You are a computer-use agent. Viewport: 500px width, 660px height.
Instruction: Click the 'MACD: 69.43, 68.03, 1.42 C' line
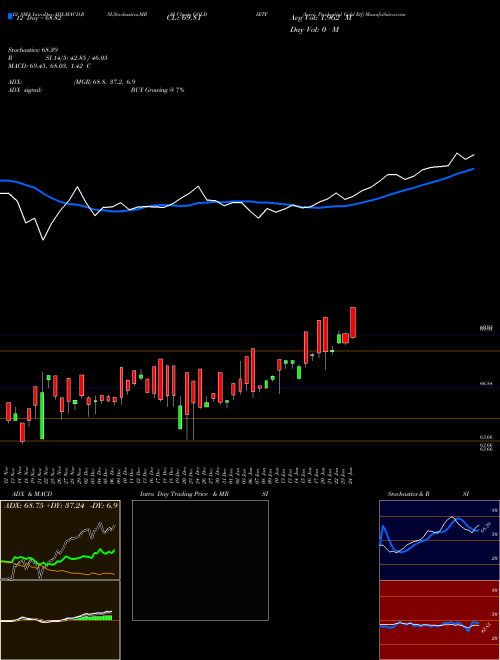(50, 66)
